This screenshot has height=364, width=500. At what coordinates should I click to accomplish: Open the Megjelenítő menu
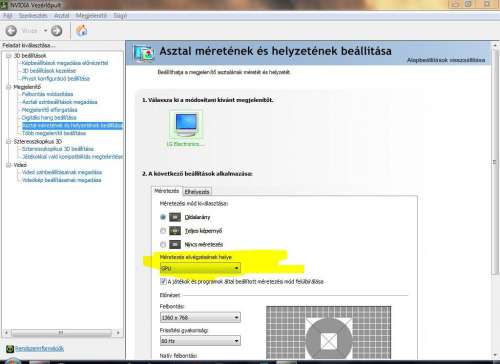[x=91, y=16]
